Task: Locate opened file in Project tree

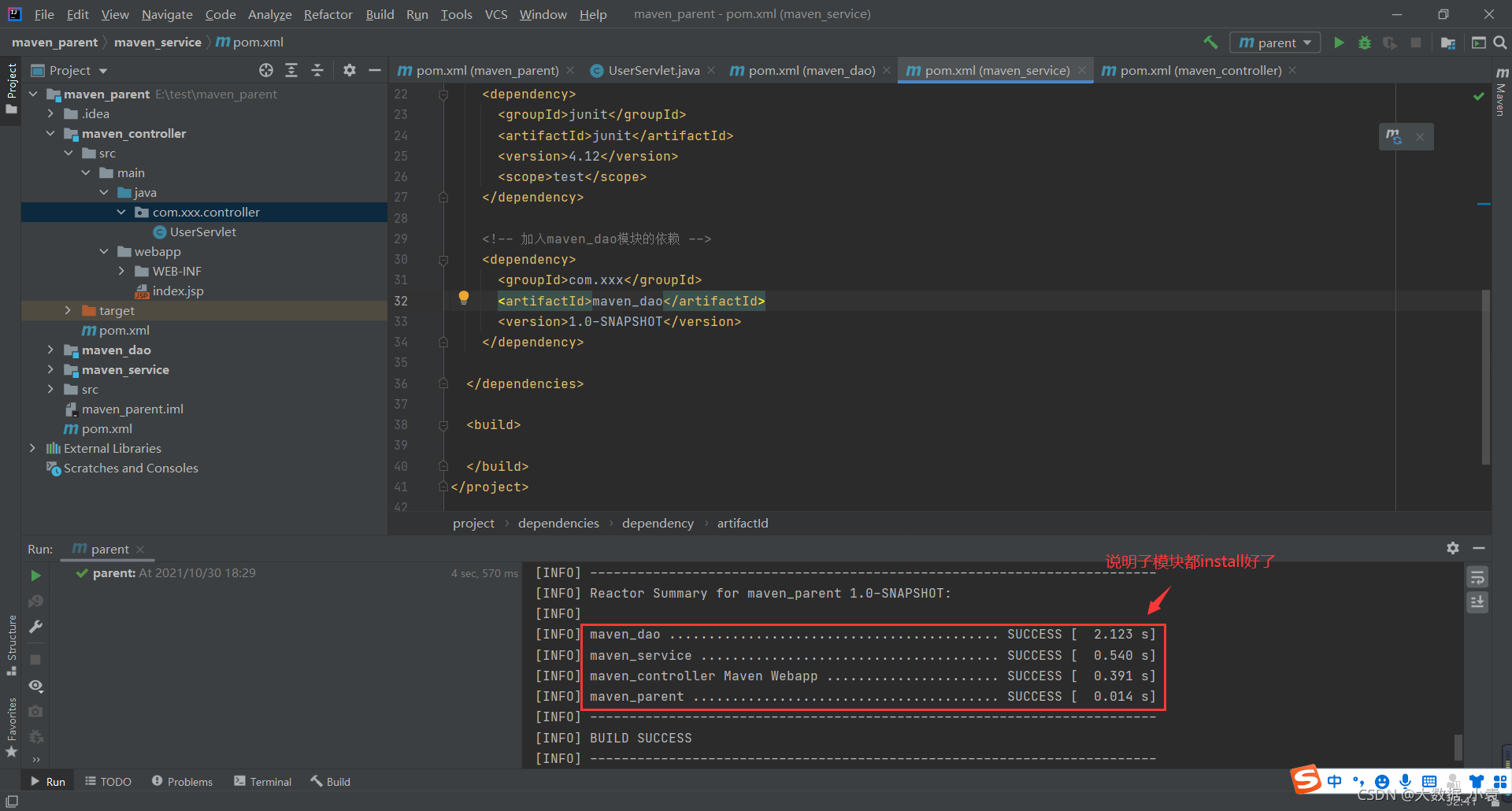Action: point(266,71)
